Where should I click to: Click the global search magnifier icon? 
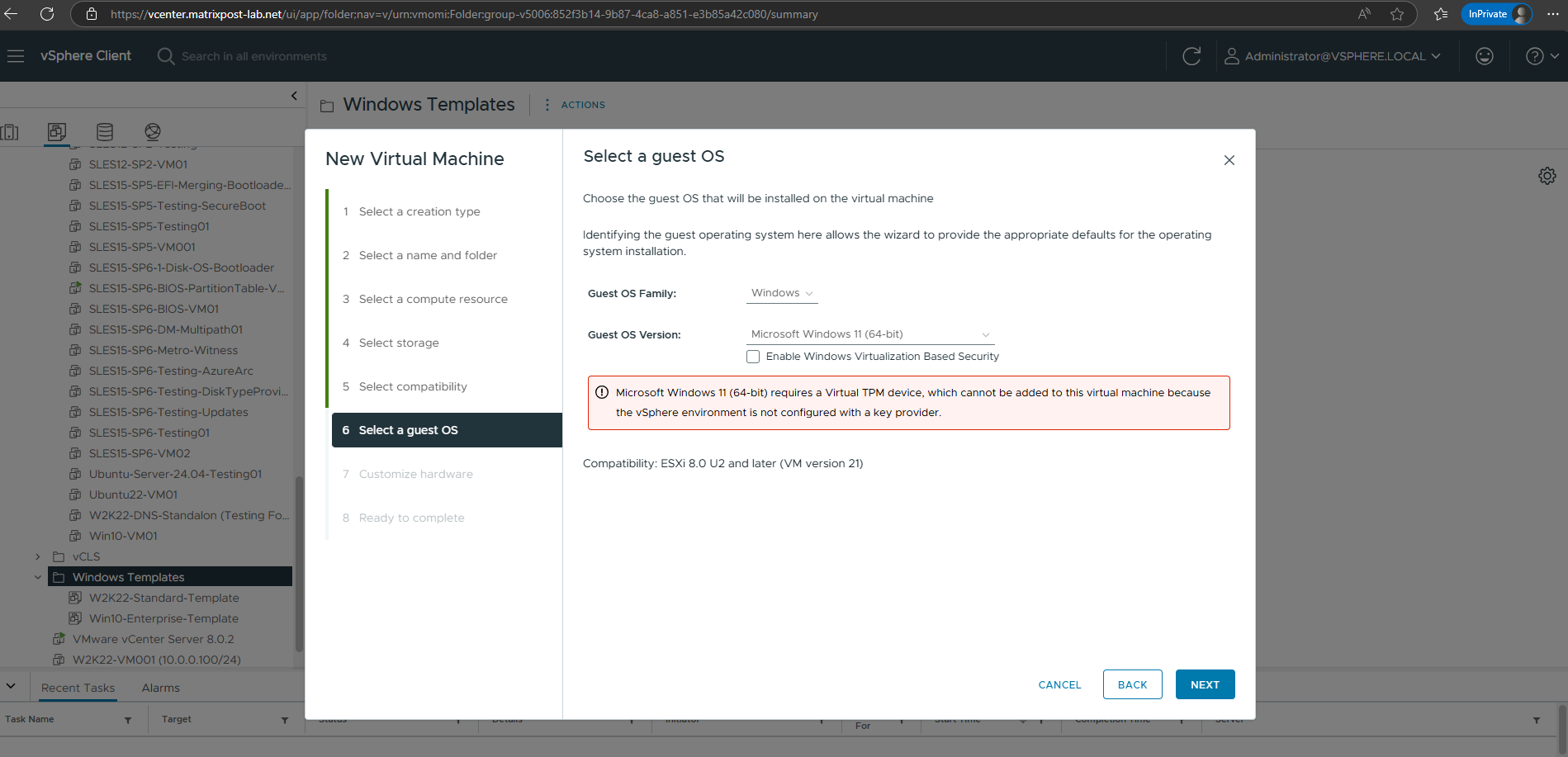pos(166,56)
